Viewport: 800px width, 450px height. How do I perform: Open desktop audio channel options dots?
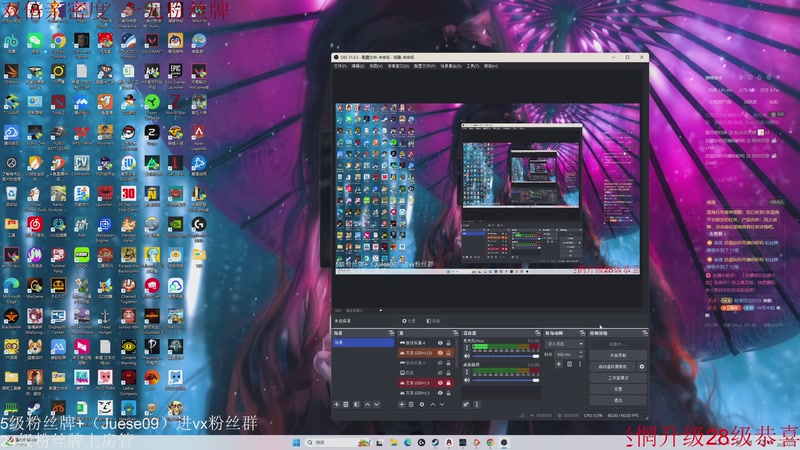point(467,372)
